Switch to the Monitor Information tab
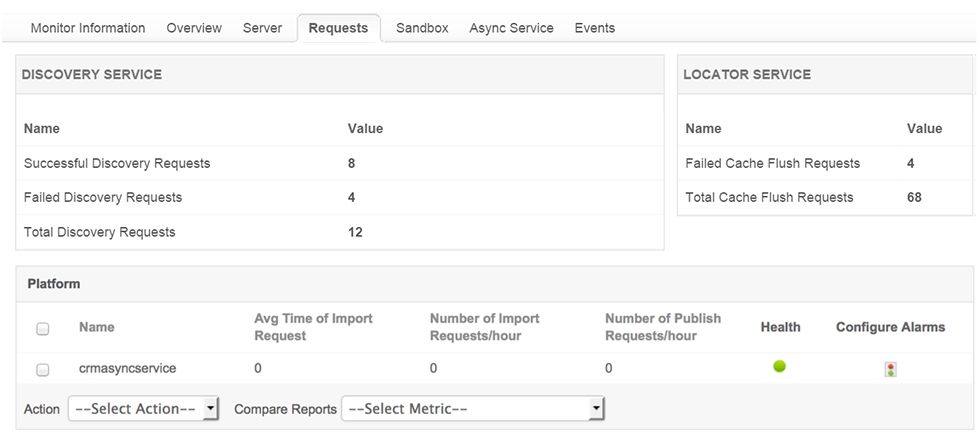The height and width of the screenshot is (444, 980). [x=88, y=28]
